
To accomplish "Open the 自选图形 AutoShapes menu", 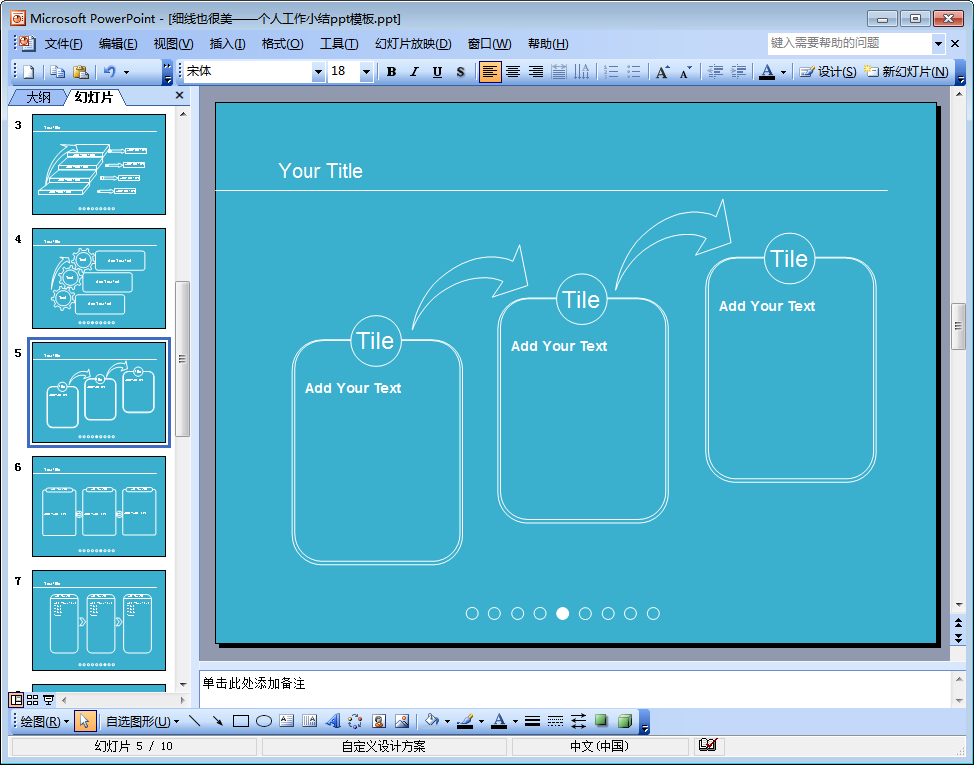I will (142, 721).
